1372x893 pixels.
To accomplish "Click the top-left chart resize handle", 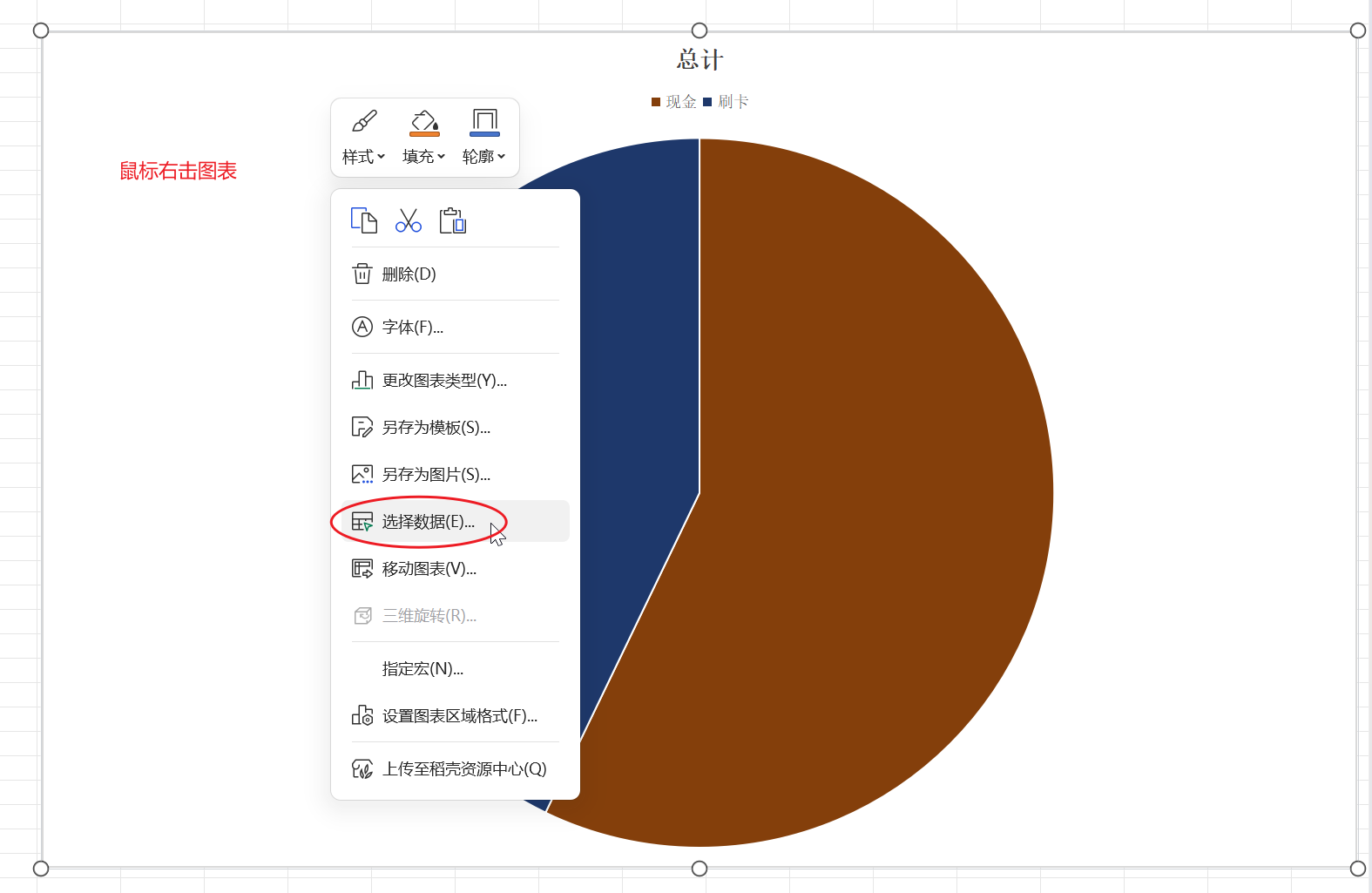I will (x=40, y=30).
